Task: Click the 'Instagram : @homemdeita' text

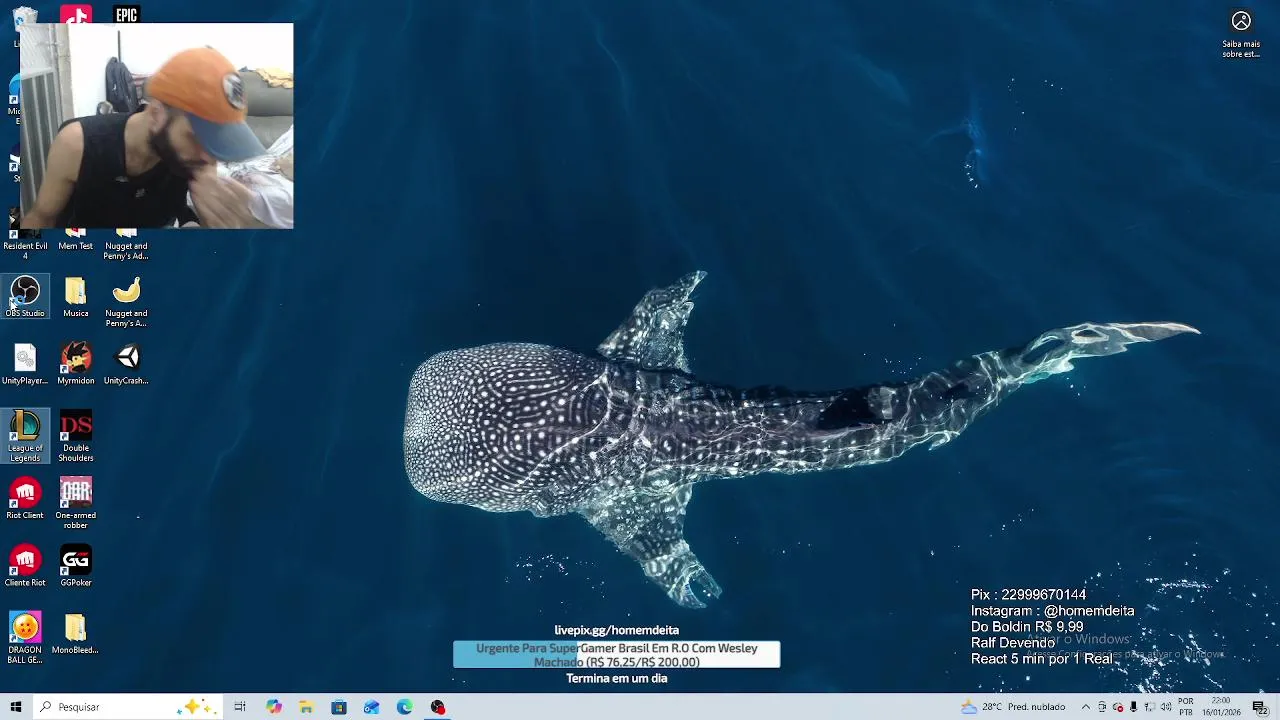Action: coord(1052,610)
